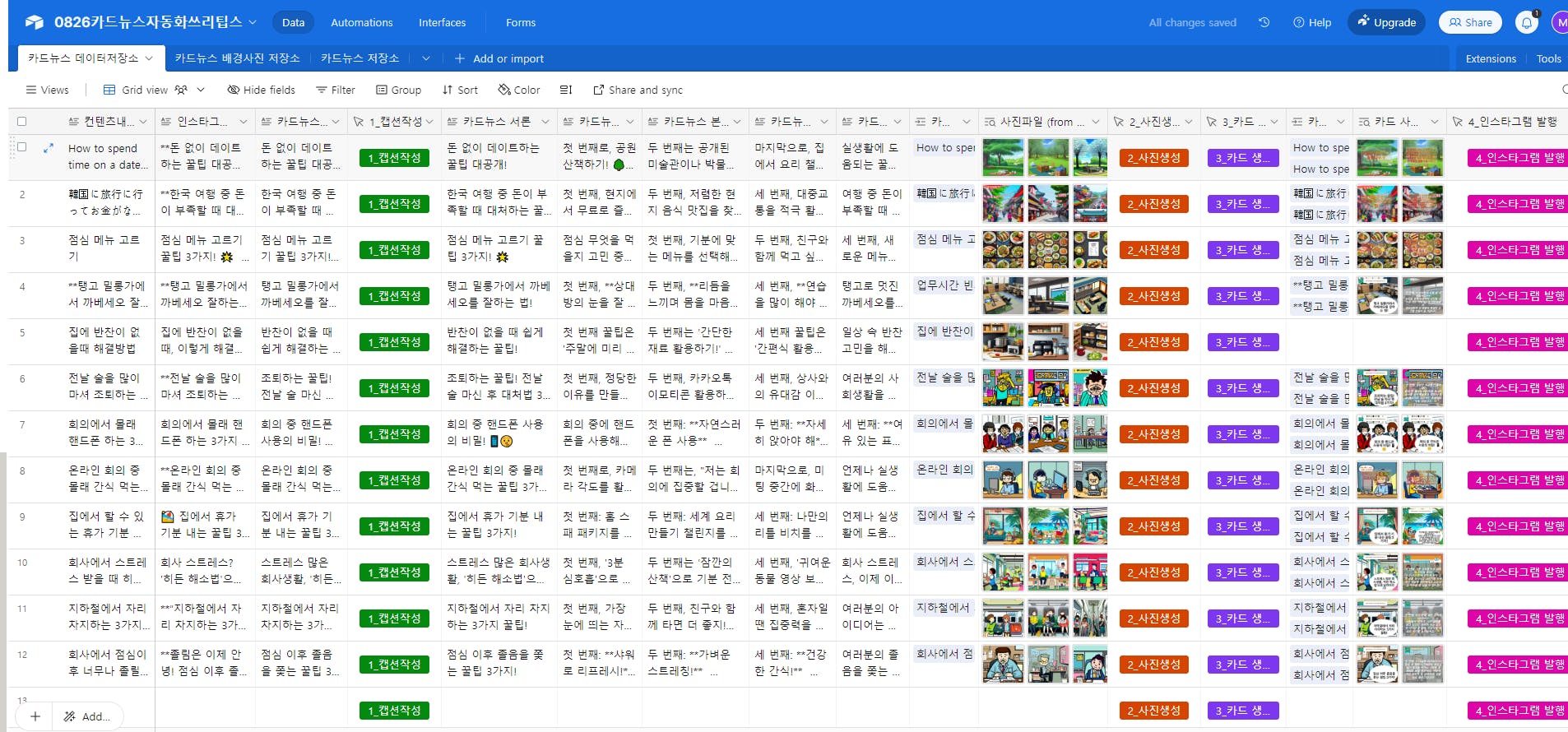Run the 3_카드 생 button in row 9
1568x732 pixels.
[1242, 526]
